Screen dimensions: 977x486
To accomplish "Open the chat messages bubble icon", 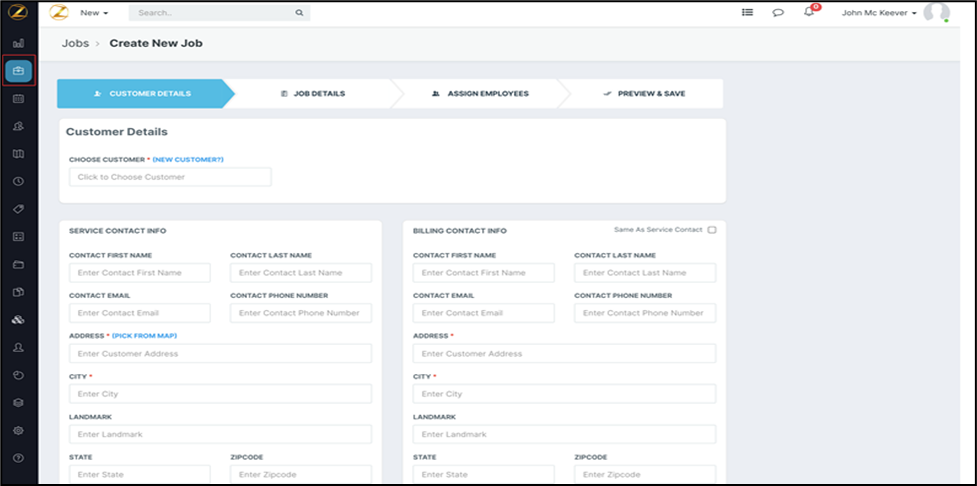I will pos(778,13).
